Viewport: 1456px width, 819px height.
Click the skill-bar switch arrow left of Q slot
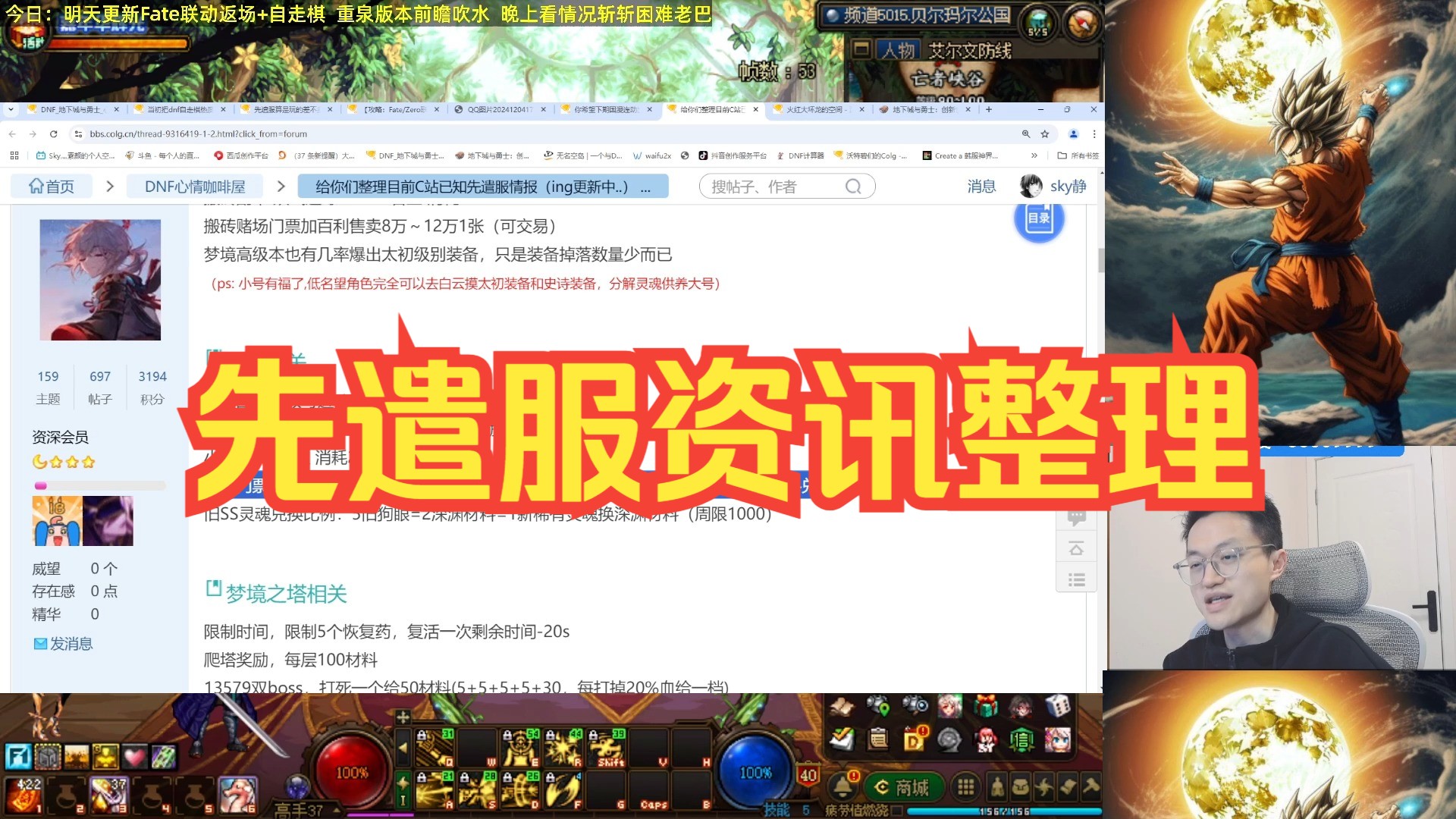pyautogui.click(x=403, y=748)
